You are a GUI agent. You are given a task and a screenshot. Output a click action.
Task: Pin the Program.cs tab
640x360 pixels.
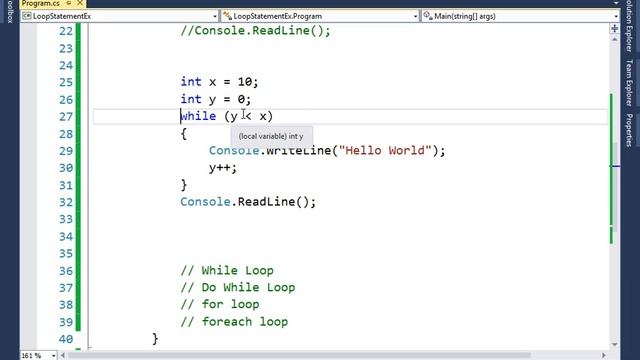(69, 3)
